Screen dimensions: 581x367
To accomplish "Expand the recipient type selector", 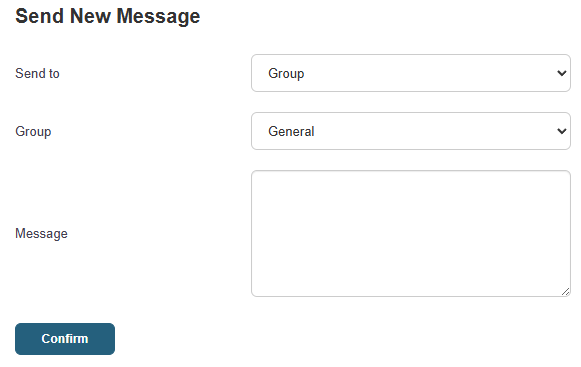I will click(411, 73).
